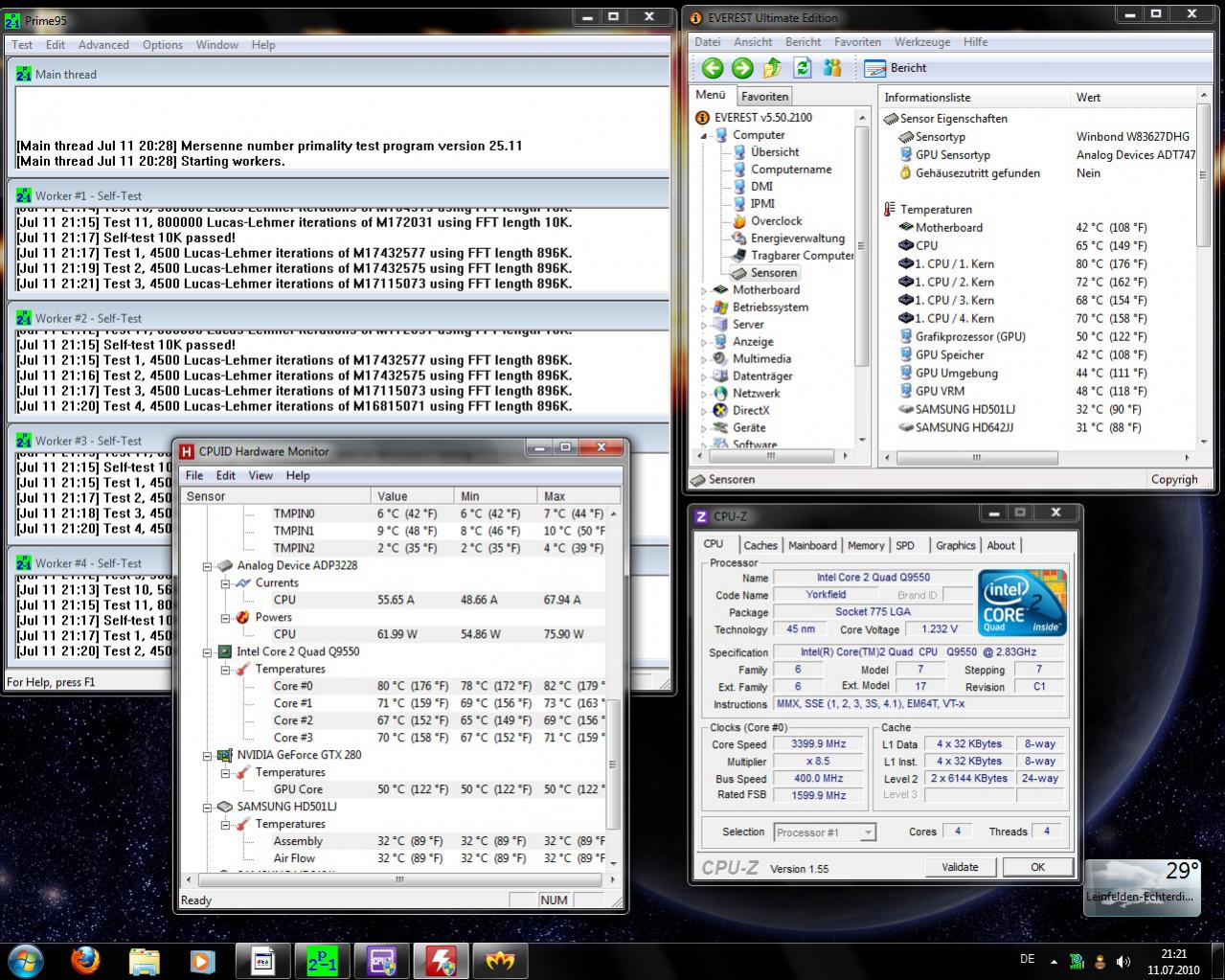Image resolution: width=1225 pixels, height=980 pixels.
Task: Click the folder up-level icon in the EVEREST toolbar
Action: (772, 68)
